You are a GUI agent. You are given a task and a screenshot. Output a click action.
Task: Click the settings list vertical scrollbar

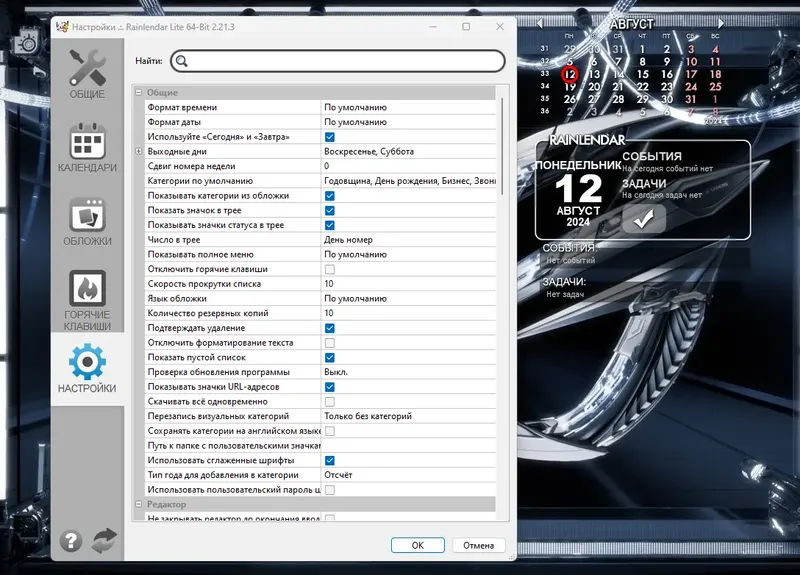pyautogui.click(x=502, y=146)
